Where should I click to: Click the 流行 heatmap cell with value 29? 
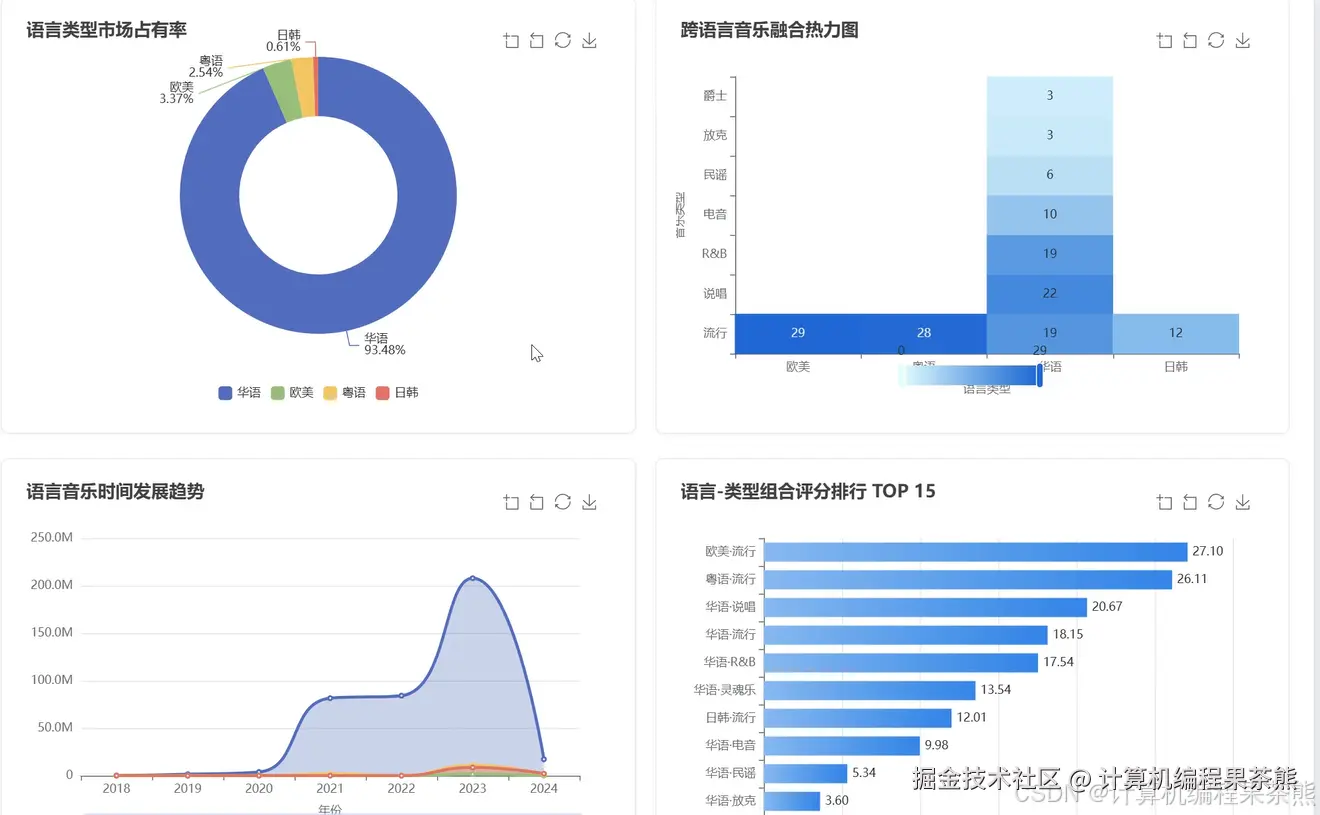(x=798, y=333)
